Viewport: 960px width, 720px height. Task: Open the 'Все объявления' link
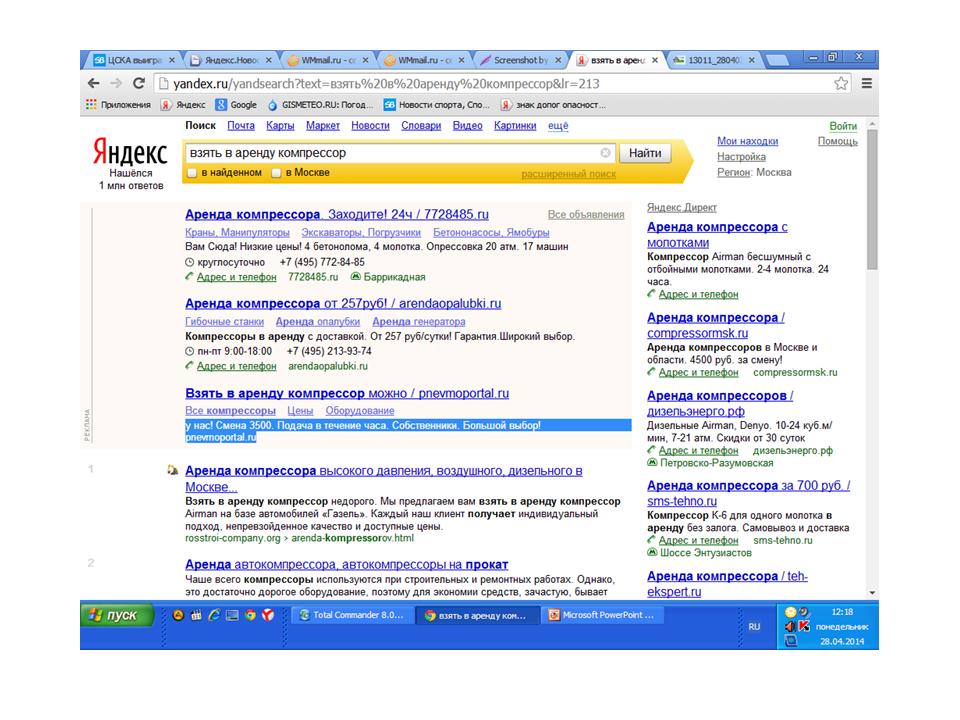point(586,215)
